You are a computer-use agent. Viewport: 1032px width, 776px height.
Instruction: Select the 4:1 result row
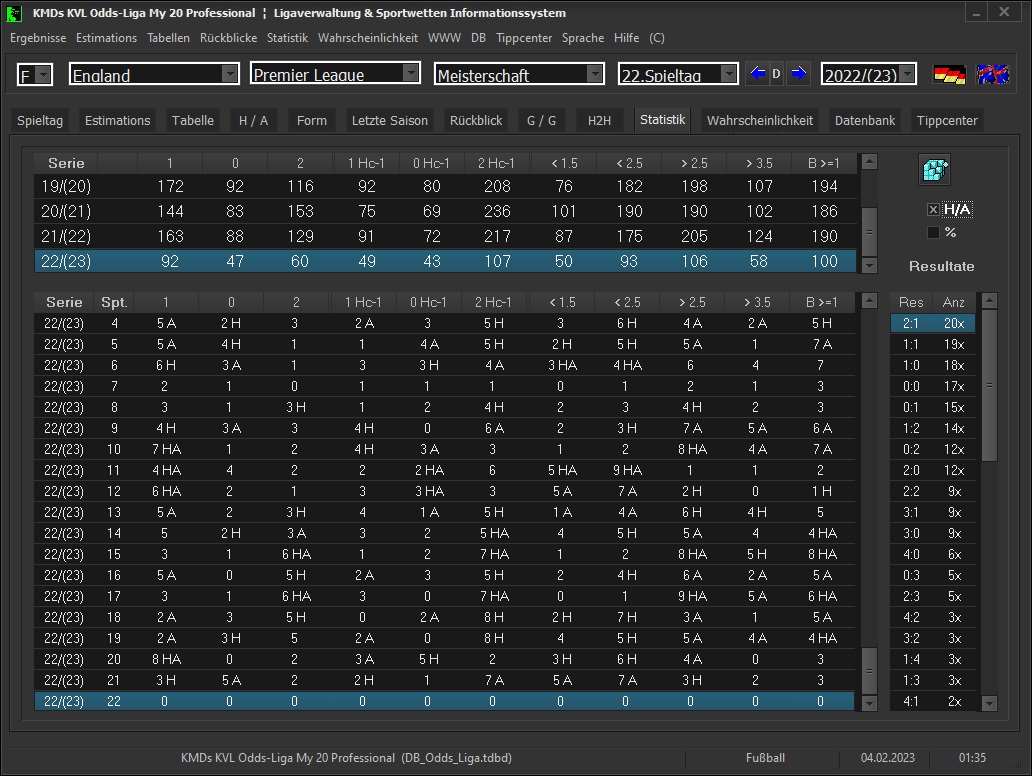(x=933, y=701)
